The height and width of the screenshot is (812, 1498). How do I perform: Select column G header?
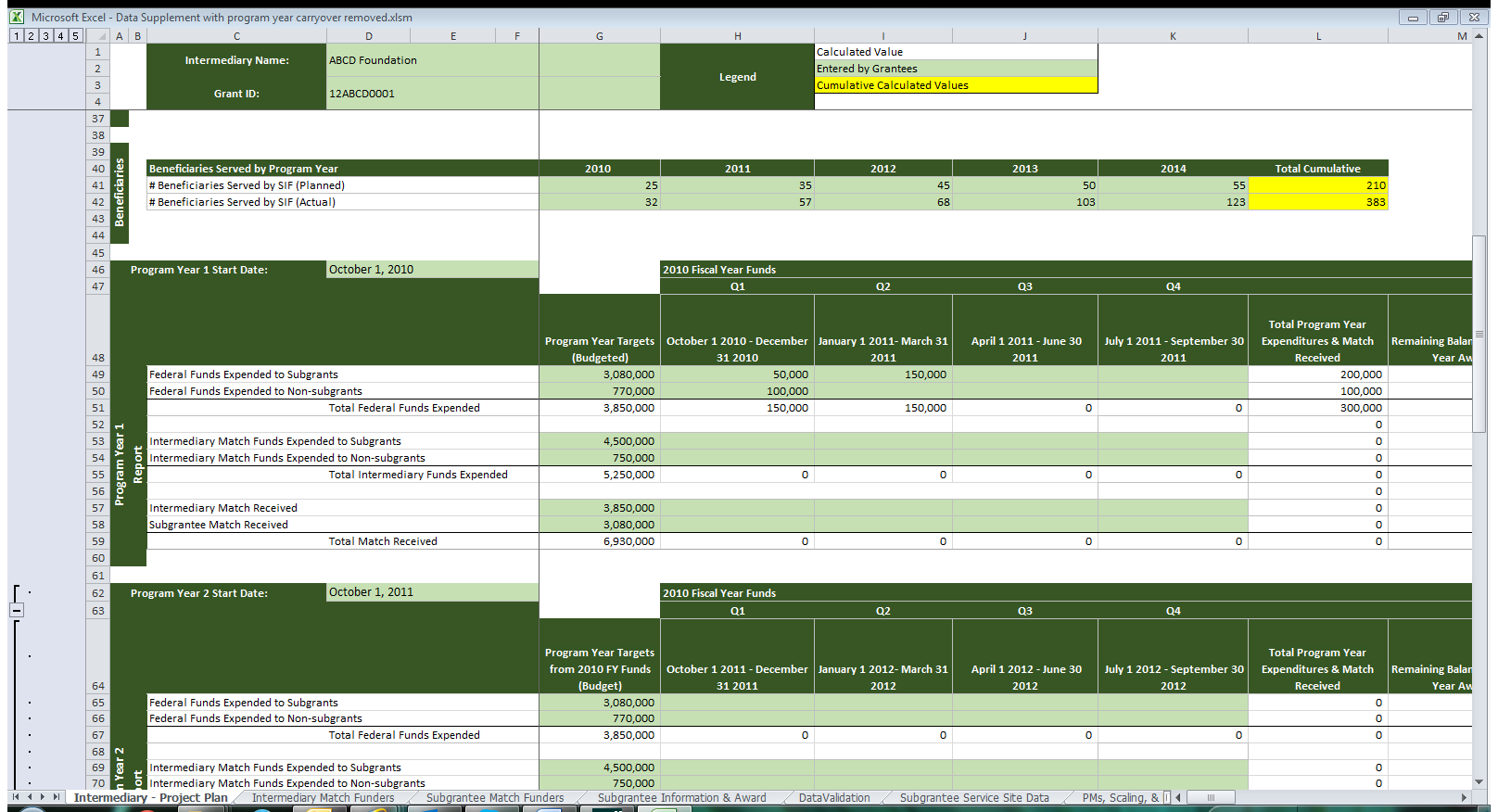pos(599,36)
